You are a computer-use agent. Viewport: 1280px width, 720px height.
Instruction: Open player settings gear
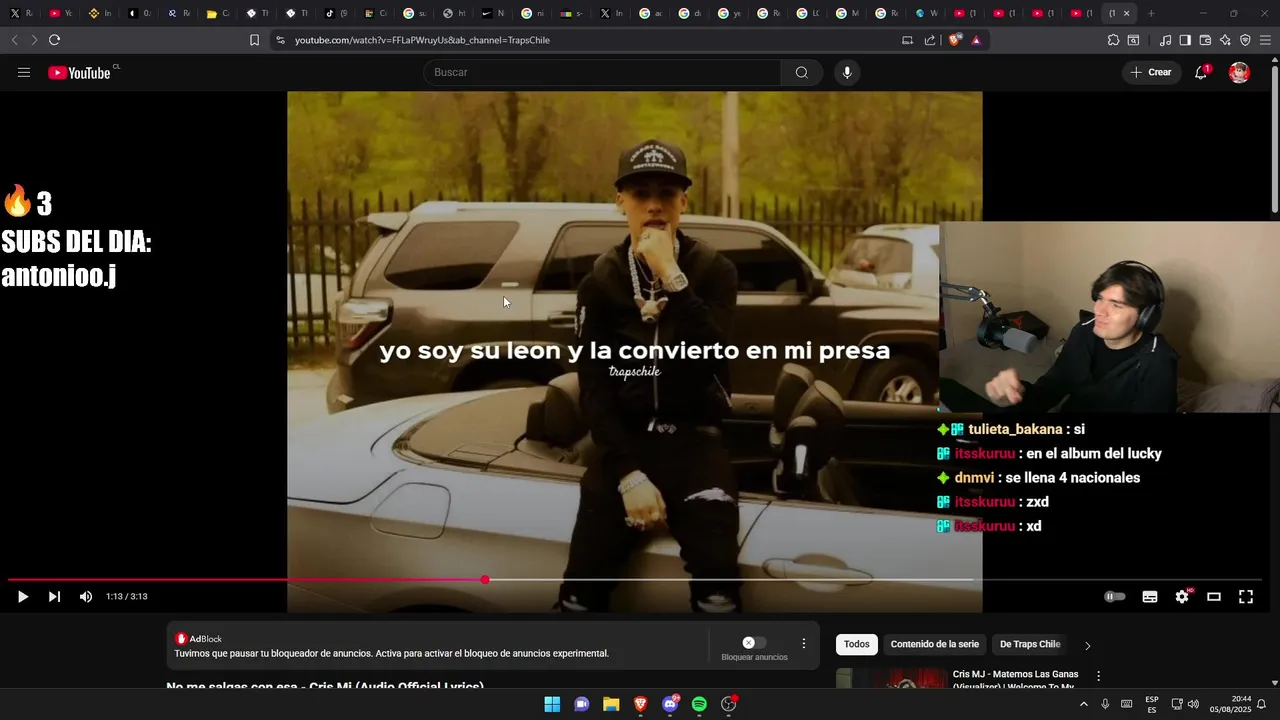1182,597
